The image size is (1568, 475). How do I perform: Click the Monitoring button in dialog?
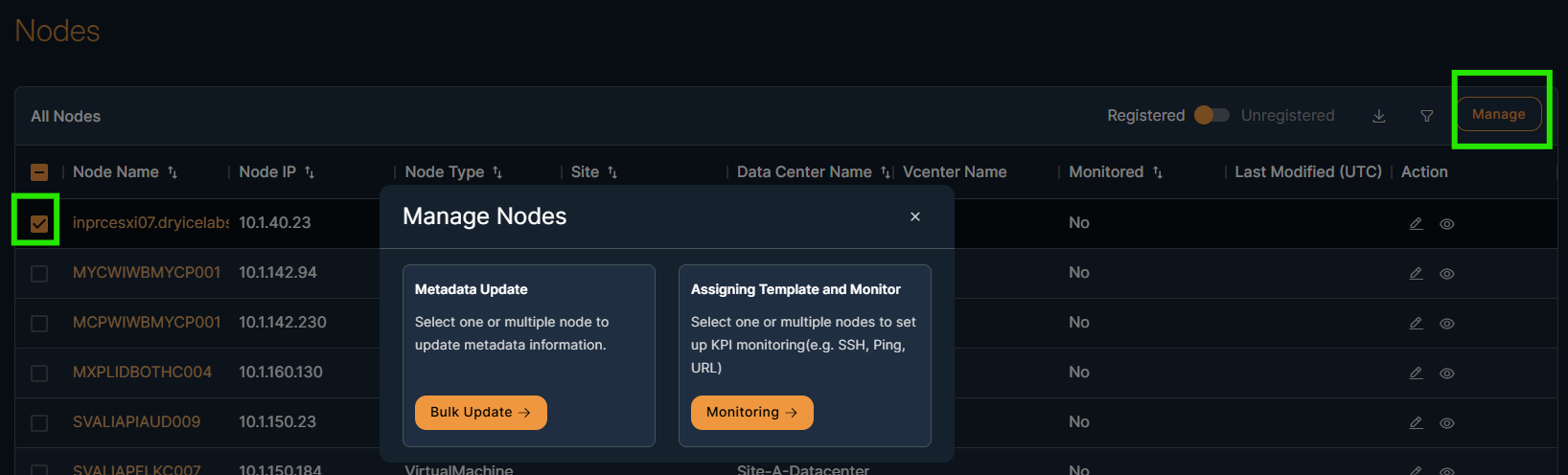click(x=751, y=413)
